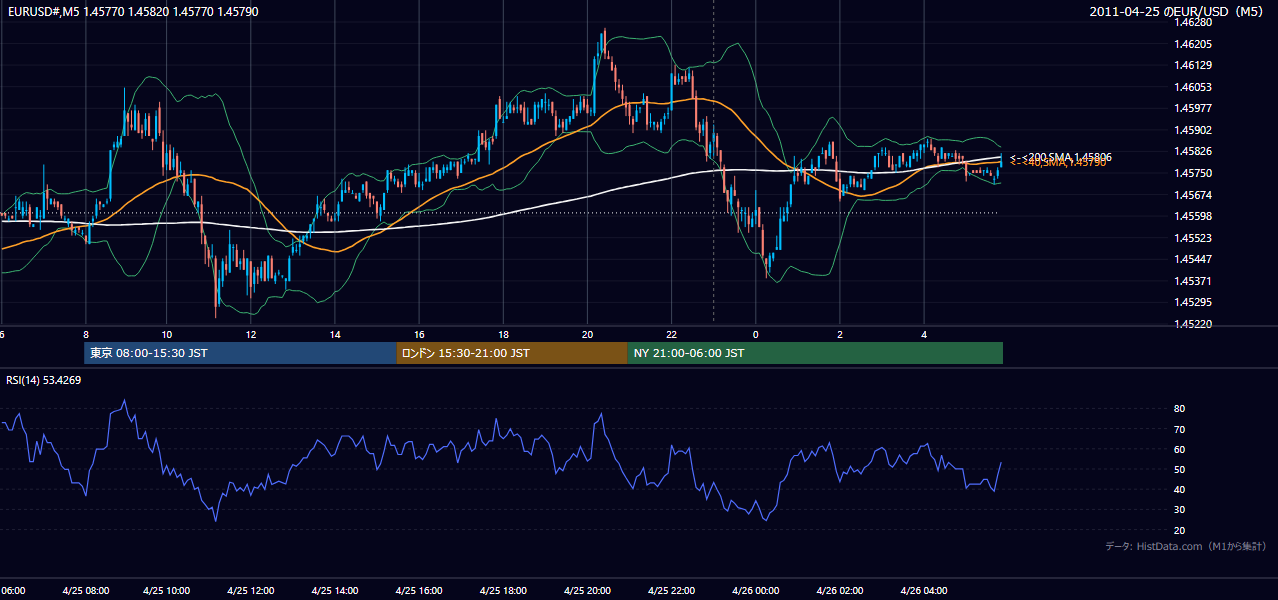Click the RSI axis level 80
This screenshot has height=600, width=1278.
click(1180, 409)
